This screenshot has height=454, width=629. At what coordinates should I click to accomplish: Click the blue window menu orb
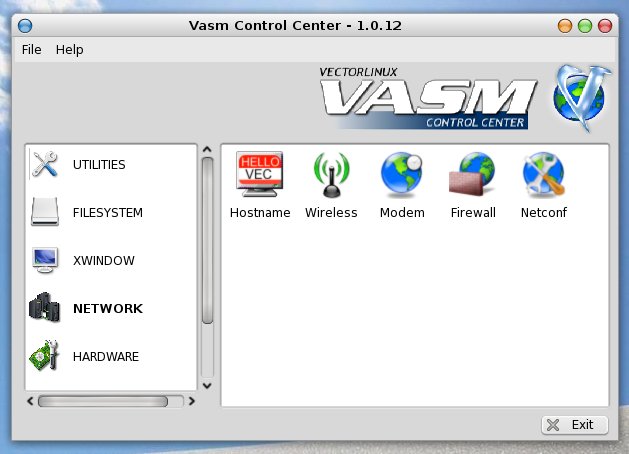click(x=25, y=26)
